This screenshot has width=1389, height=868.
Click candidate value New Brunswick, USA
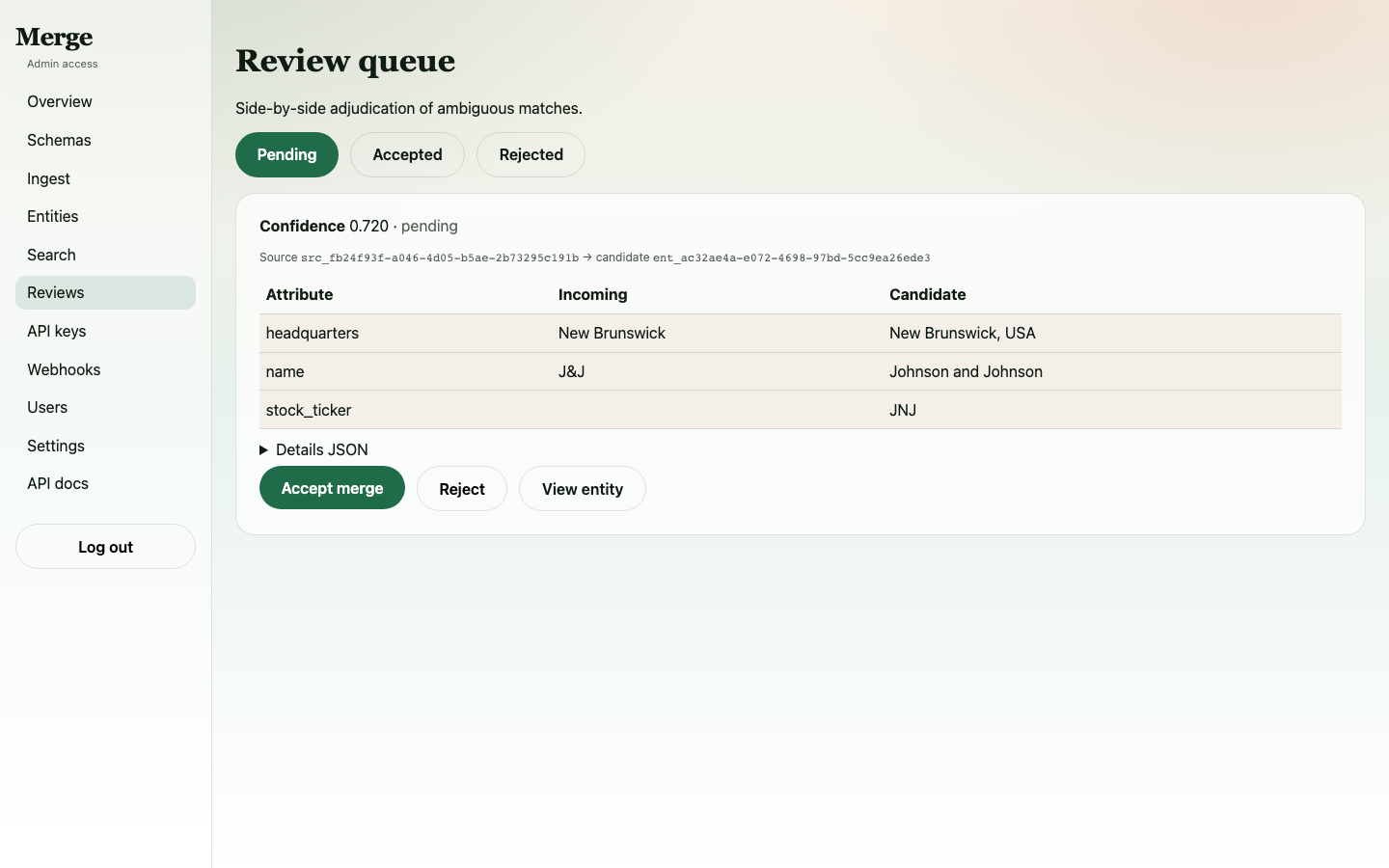[963, 333]
